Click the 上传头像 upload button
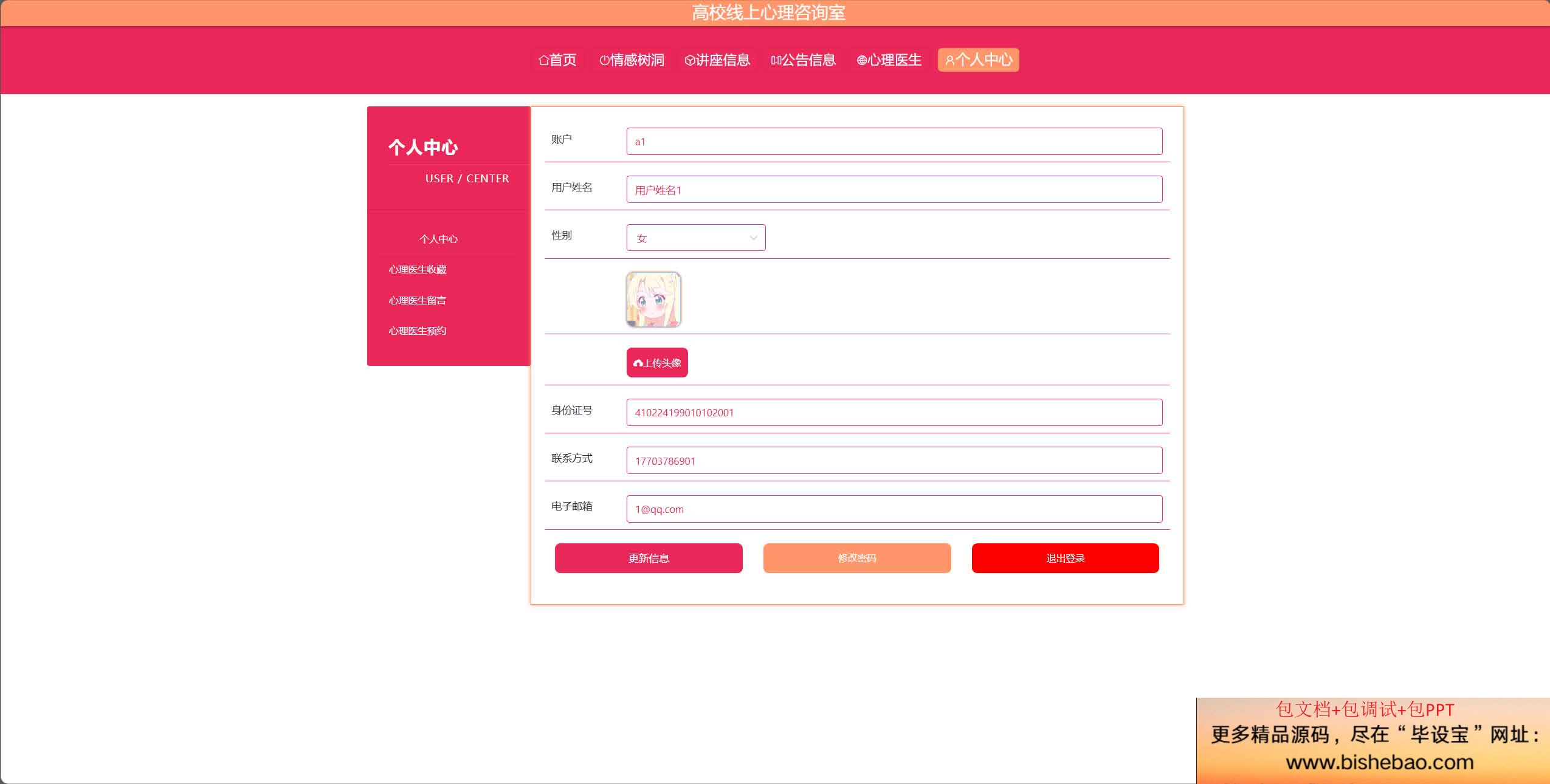The width and height of the screenshot is (1550, 784). click(657, 363)
